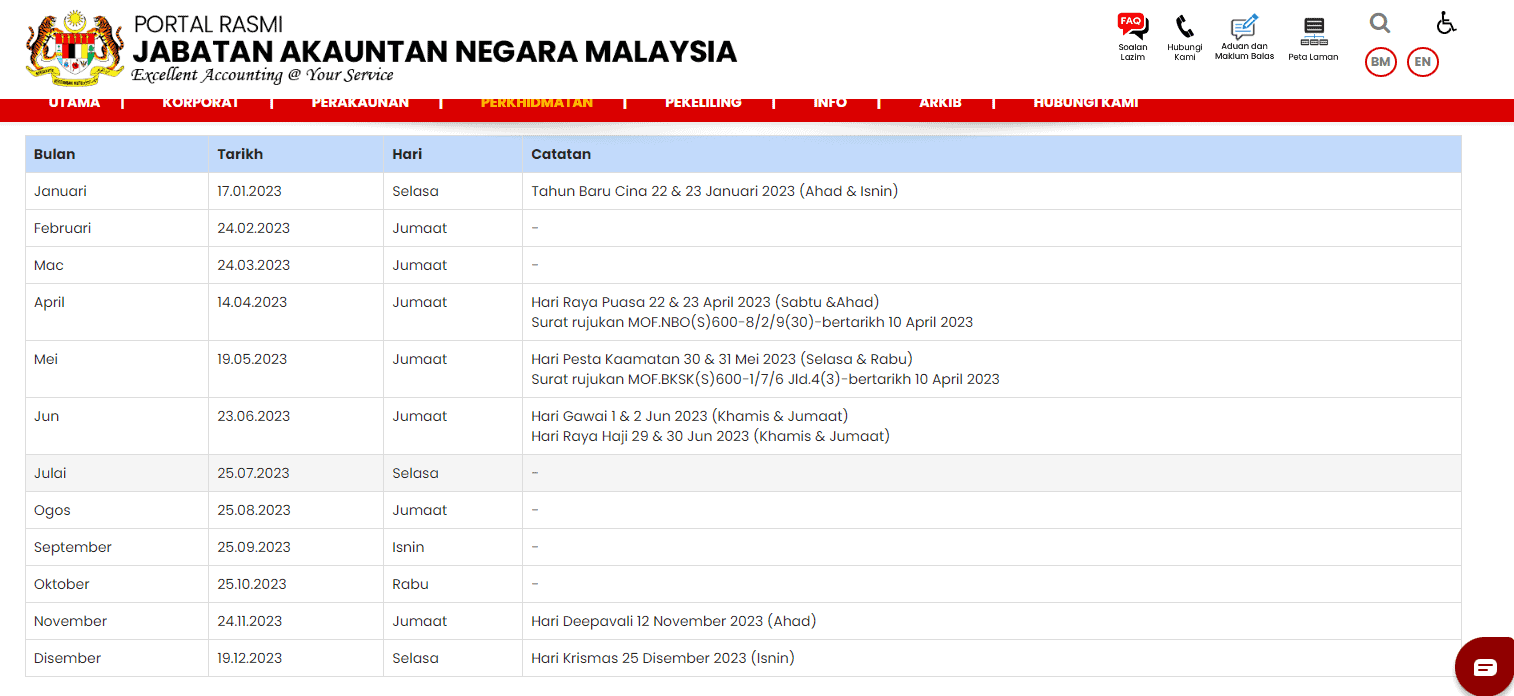Select the highlighted PERKHIDMATAN menu
This screenshot has height=696, width=1514.
pos(536,102)
